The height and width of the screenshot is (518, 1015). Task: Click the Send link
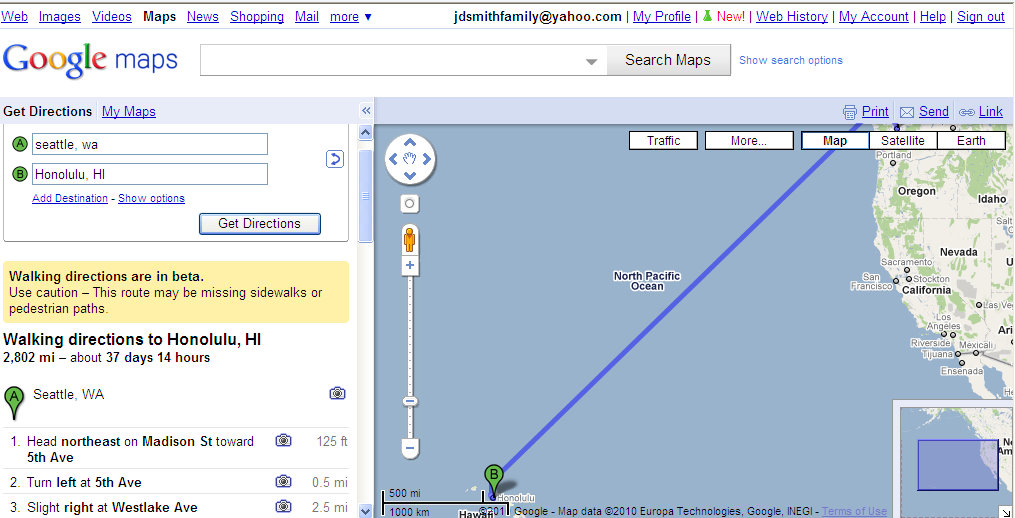[933, 111]
